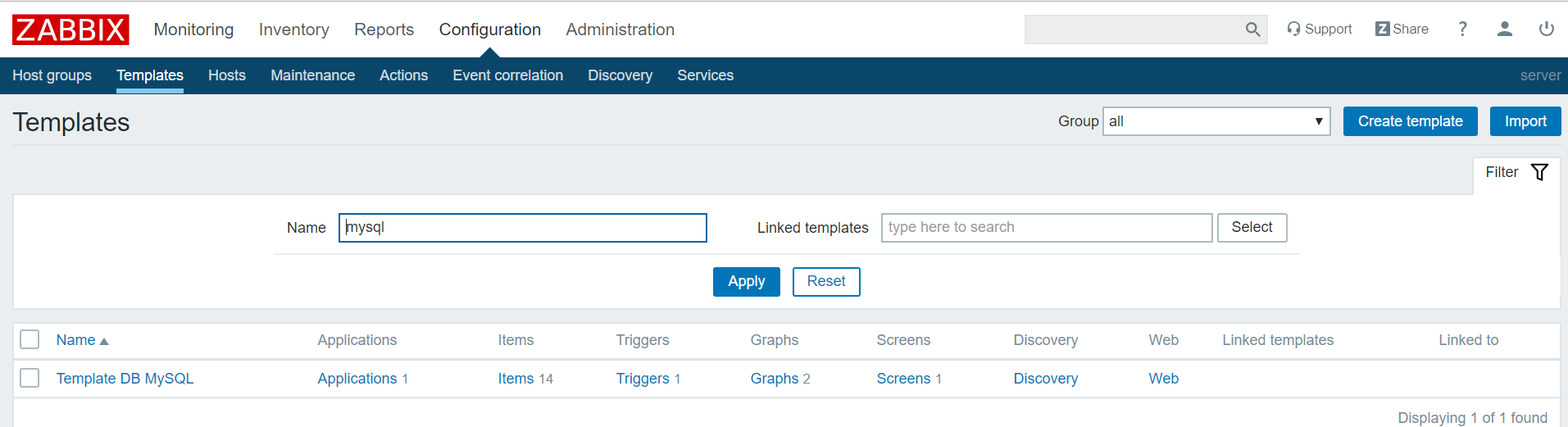Screen dimensions: 1568x427
Task: Go to Event correlation tab
Action: (x=507, y=75)
